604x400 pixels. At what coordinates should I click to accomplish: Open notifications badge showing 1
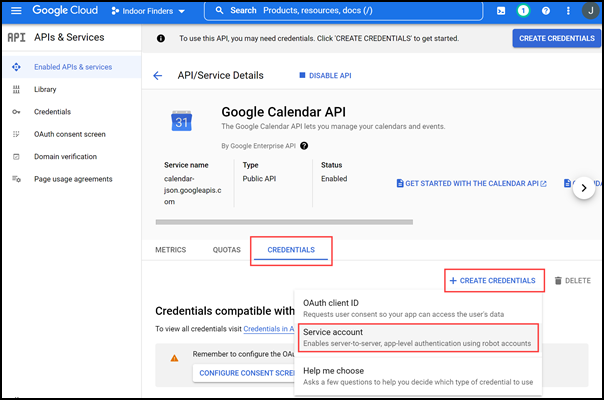(523, 11)
